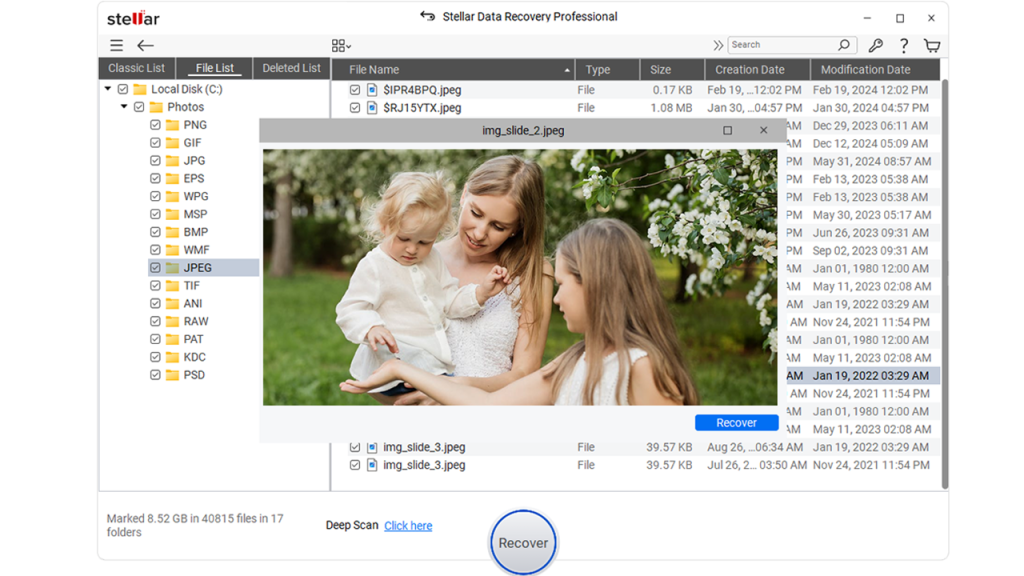Click the search magnifier icon
The image size is (1024, 576).
tap(843, 44)
